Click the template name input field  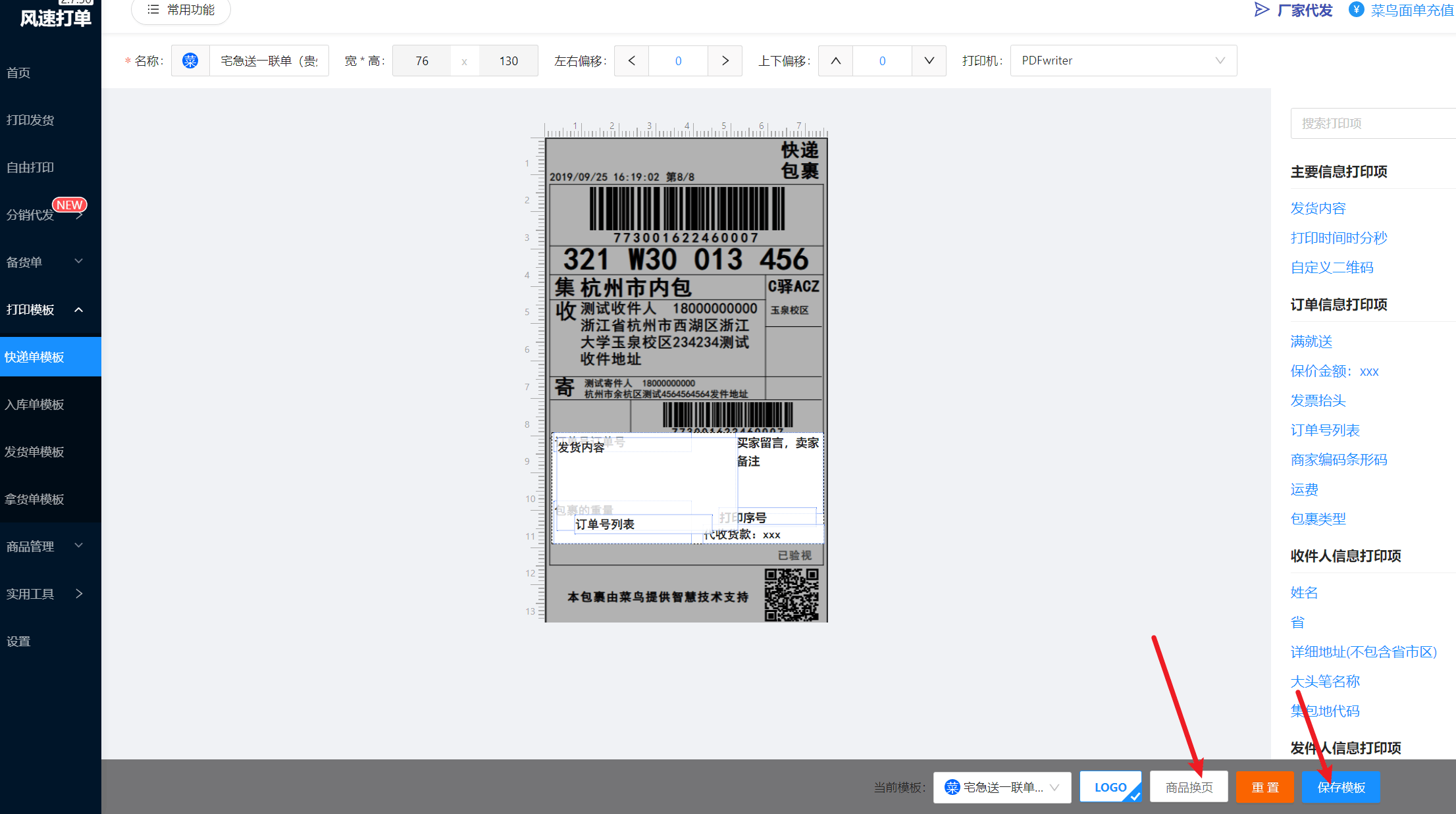click(269, 61)
